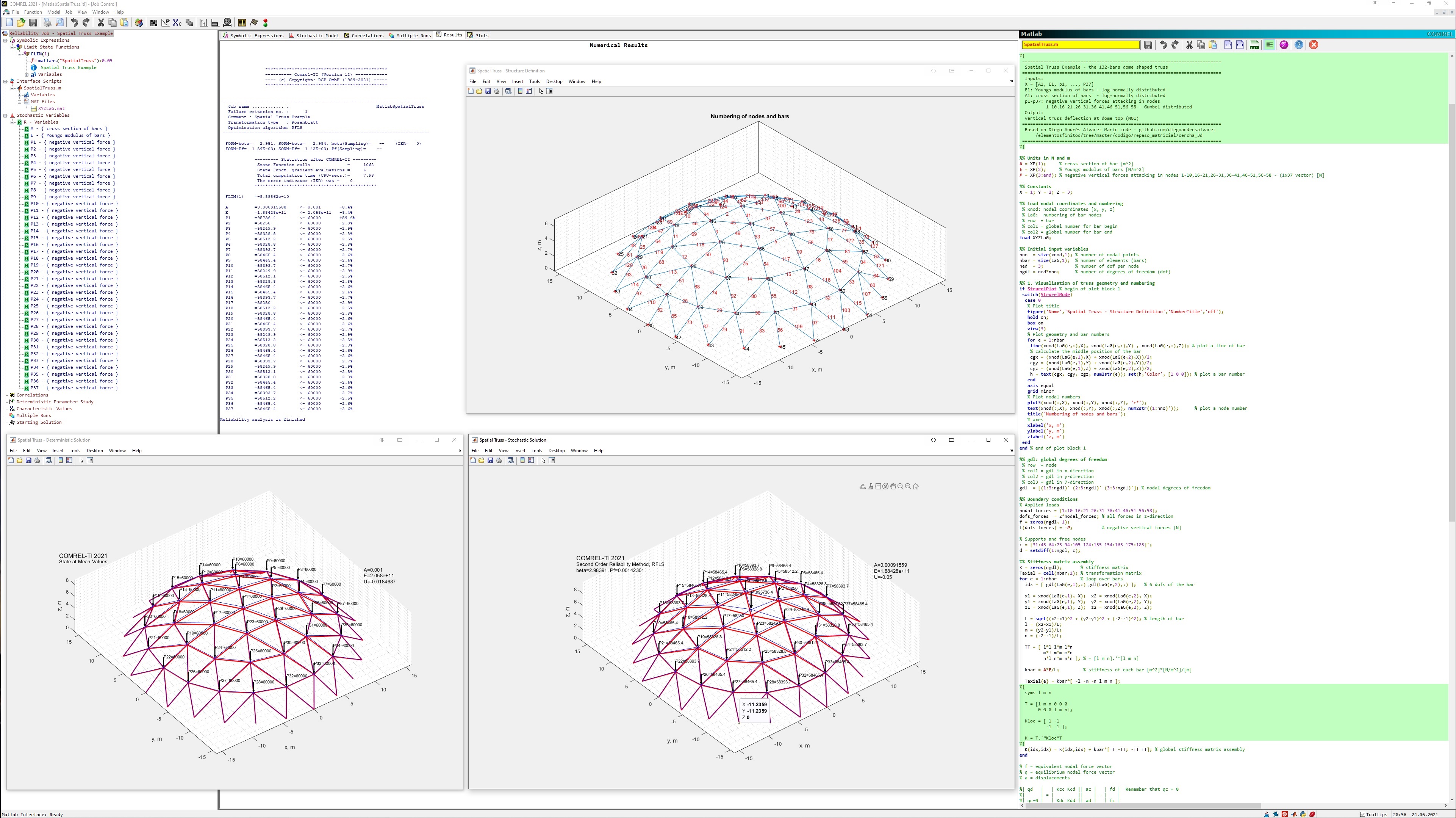Click the Python icon in the status bar

tap(1303, 815)
